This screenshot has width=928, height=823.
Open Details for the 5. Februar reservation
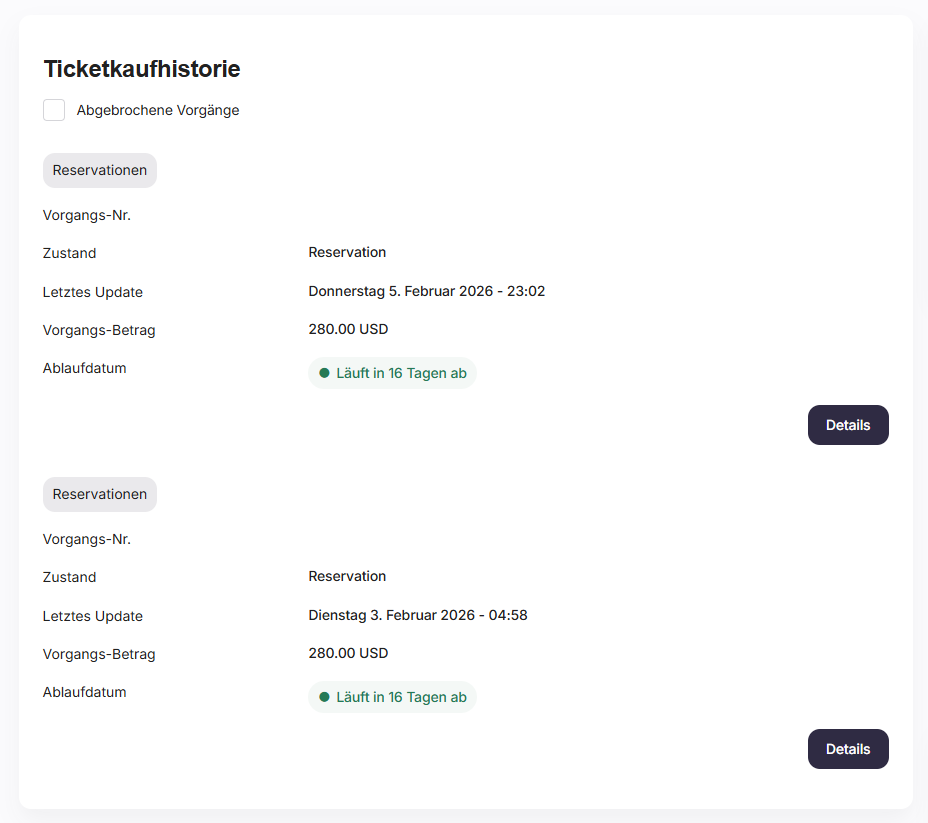coord(847,425)
